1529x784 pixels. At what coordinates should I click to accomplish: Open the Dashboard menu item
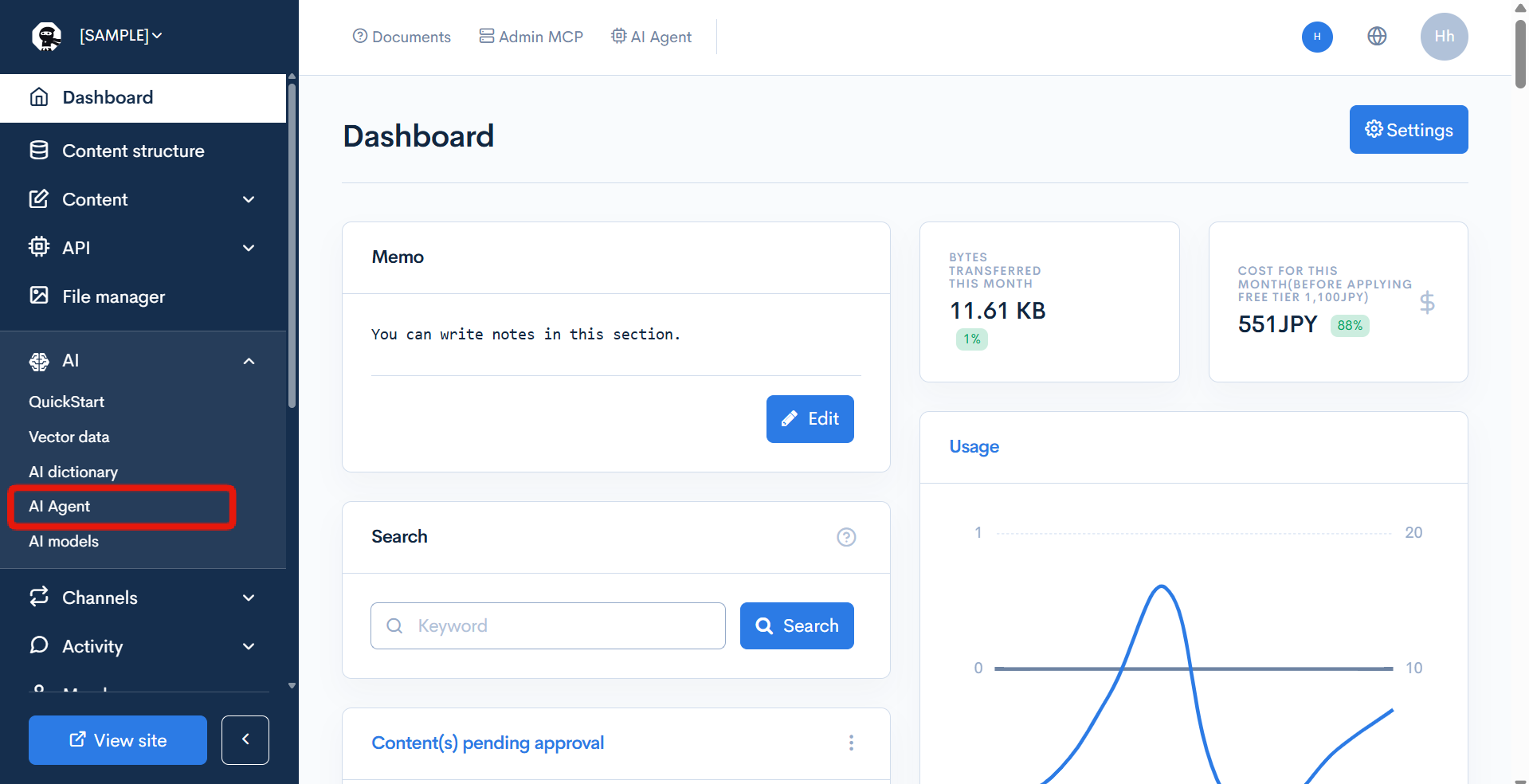point(143,98)
